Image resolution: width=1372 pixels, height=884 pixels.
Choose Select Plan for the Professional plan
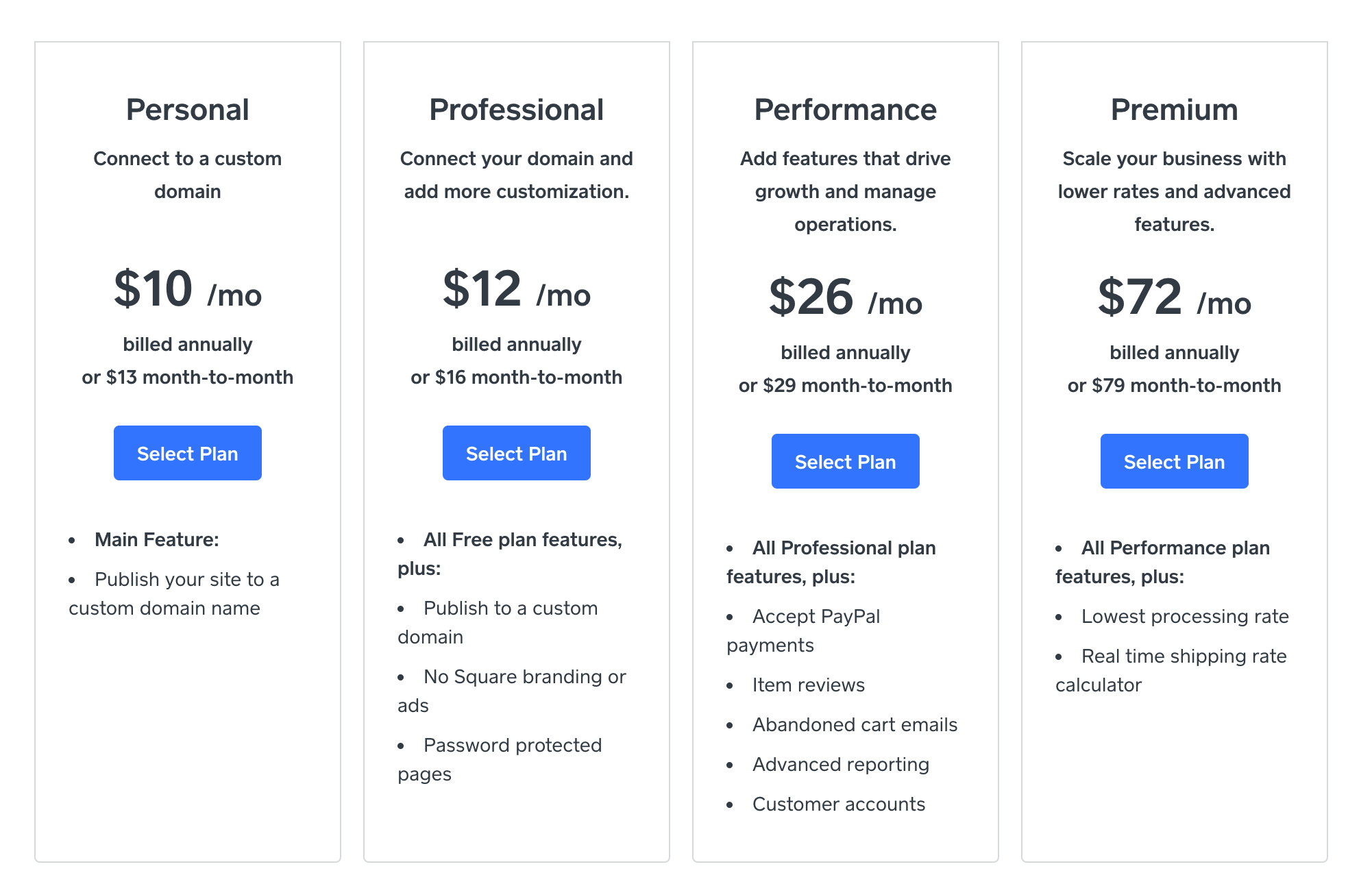[x=516, y=453]
